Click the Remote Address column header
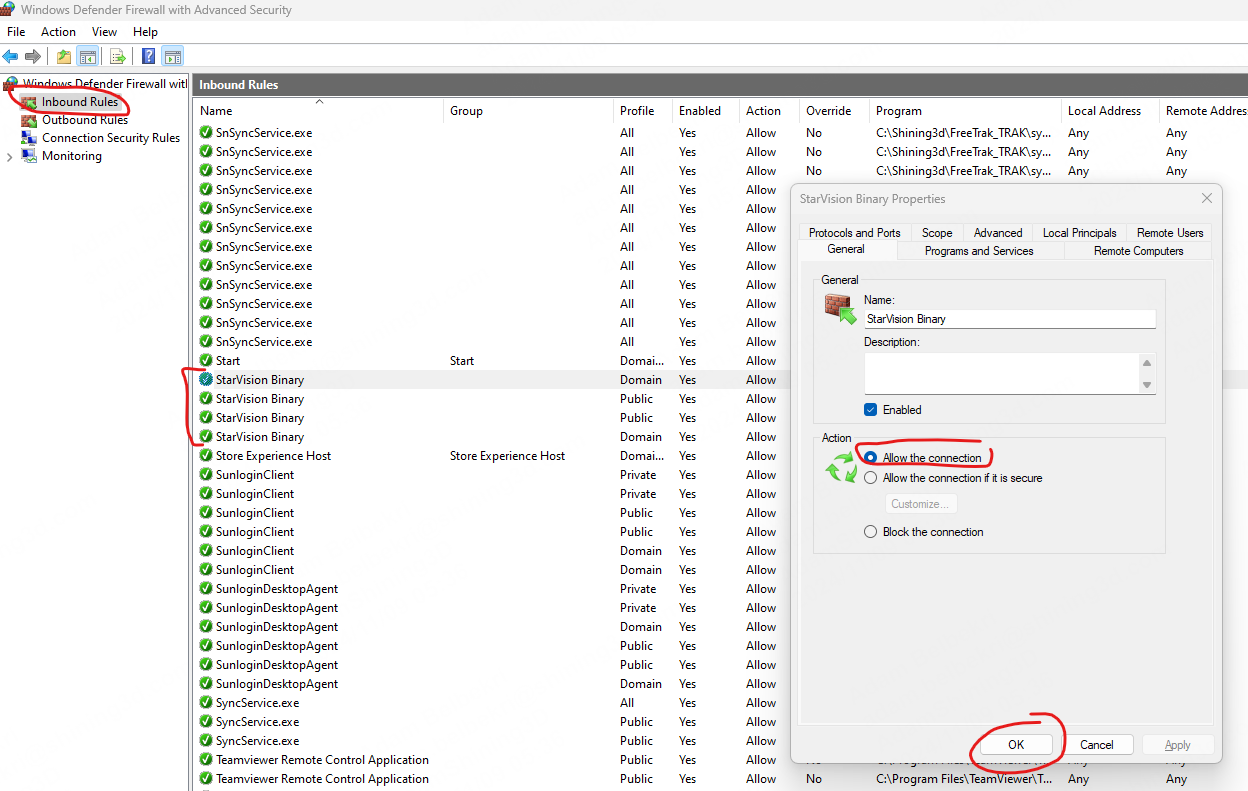Image resolution: width=1248 pixels, height=791 pixels. coord(1204,111)
